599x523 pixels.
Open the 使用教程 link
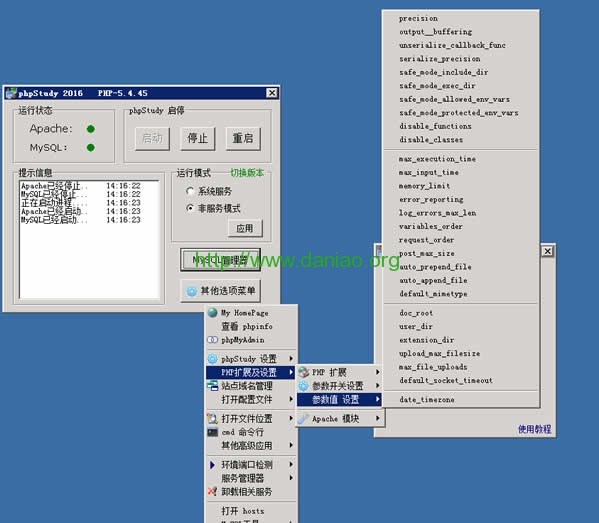pos(534,429)
